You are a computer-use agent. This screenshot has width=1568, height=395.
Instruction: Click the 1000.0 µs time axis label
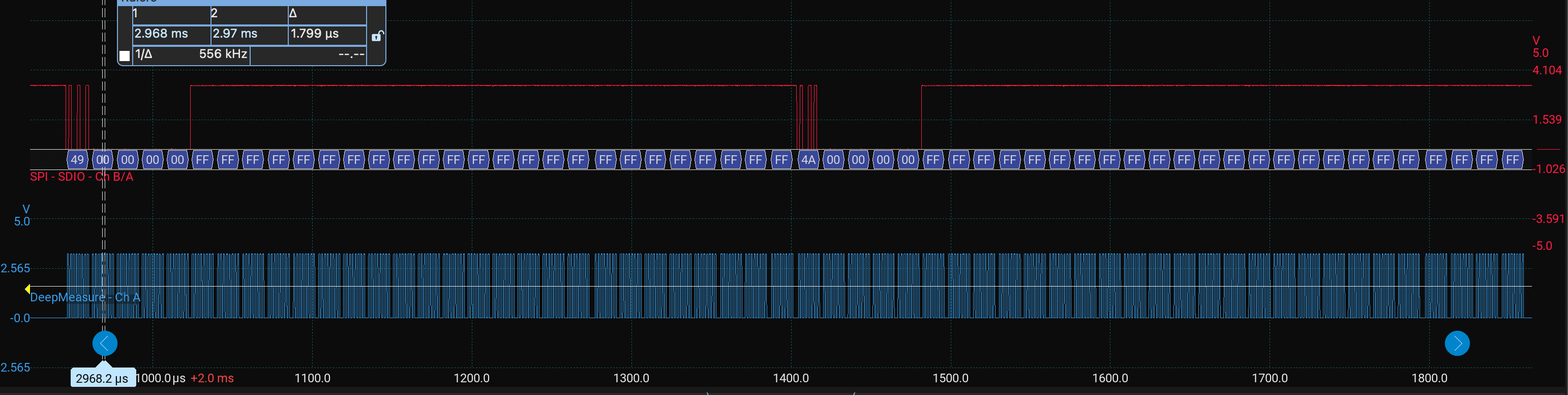tap(160, 378)
